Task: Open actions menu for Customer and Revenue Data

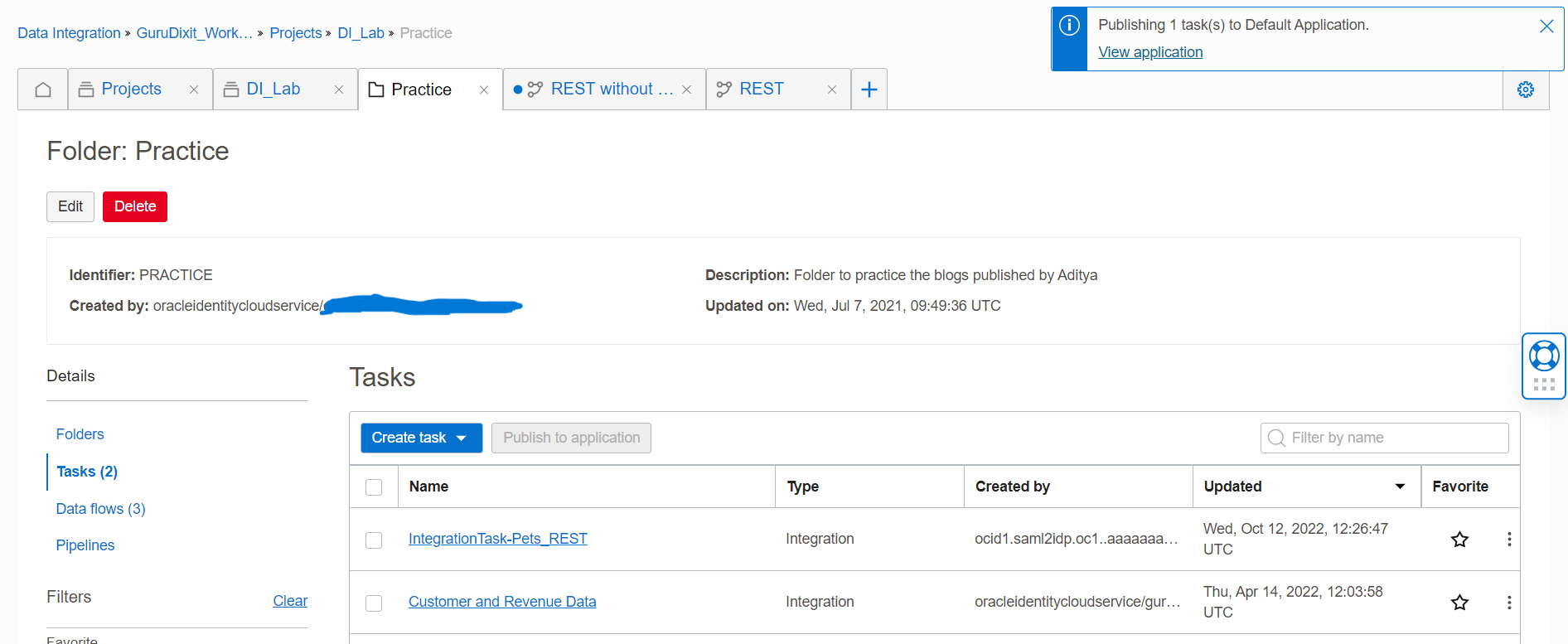Action: (1508, 603)
